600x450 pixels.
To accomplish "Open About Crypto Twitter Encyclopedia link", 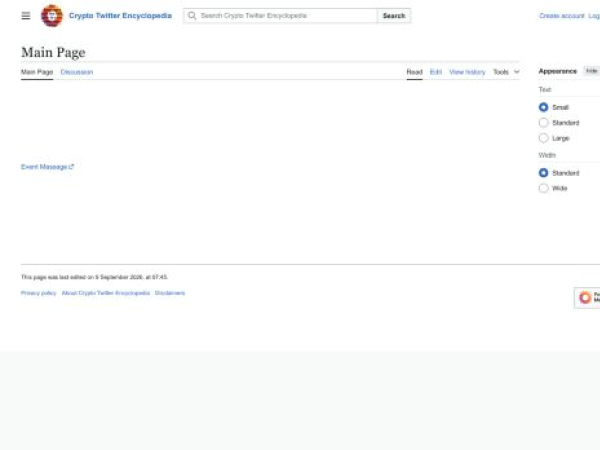I will (106, 293).
